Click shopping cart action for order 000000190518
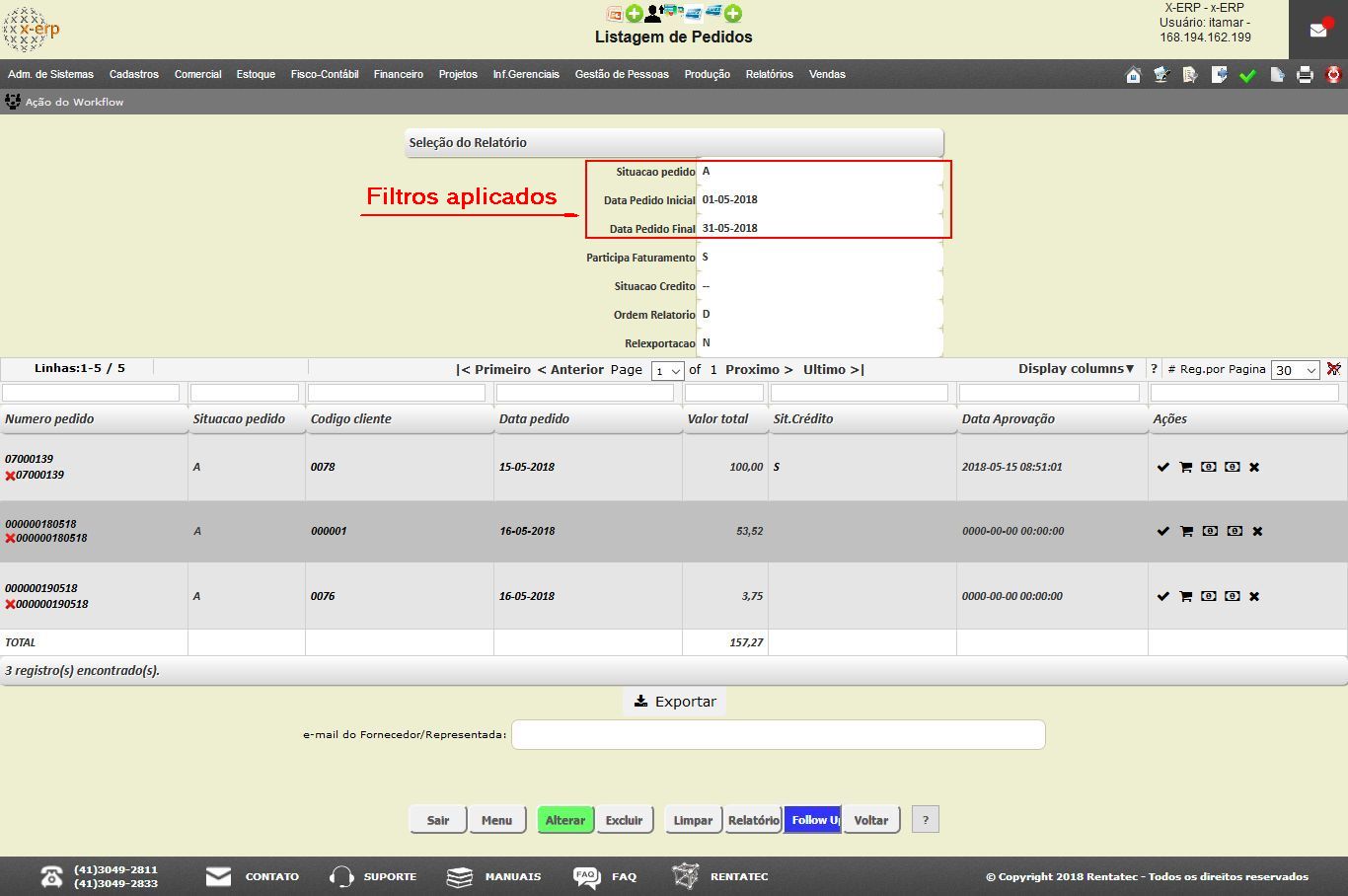Screen dimensions: 1348x896 pos(1185,596)
